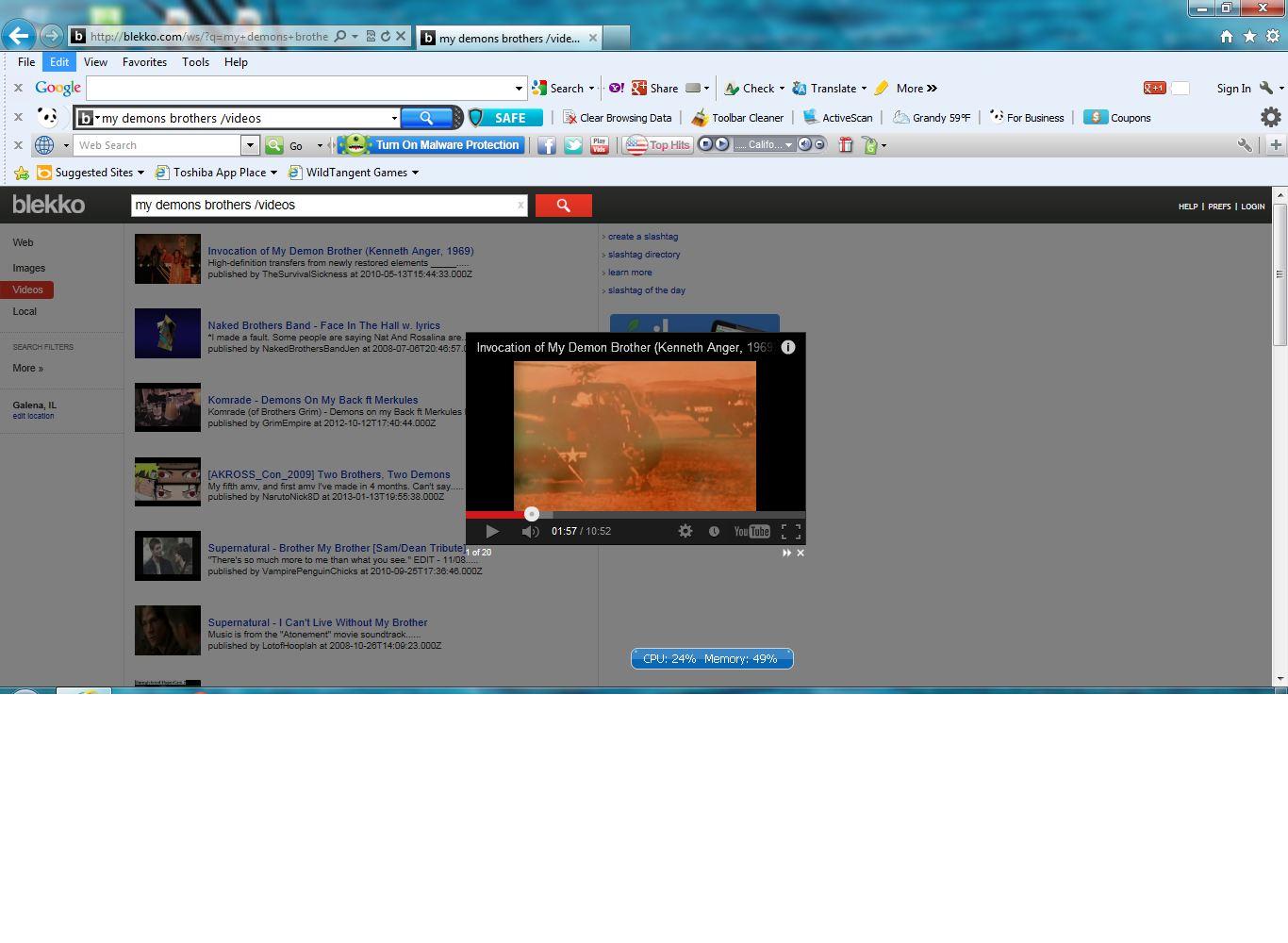Toggle the SAFE shield protection status
Screen dimensions: 1288x943
(x=505, y=118)
